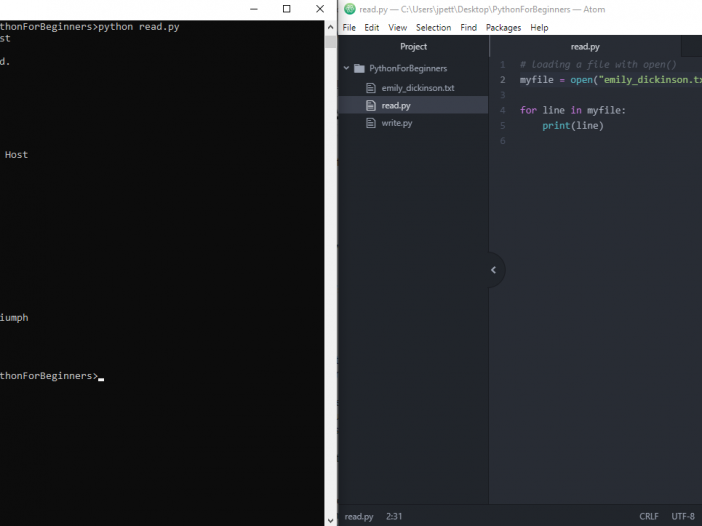Open go-to-line via 2:31 cursor position
702x526 pixels.
click(394, 517)
